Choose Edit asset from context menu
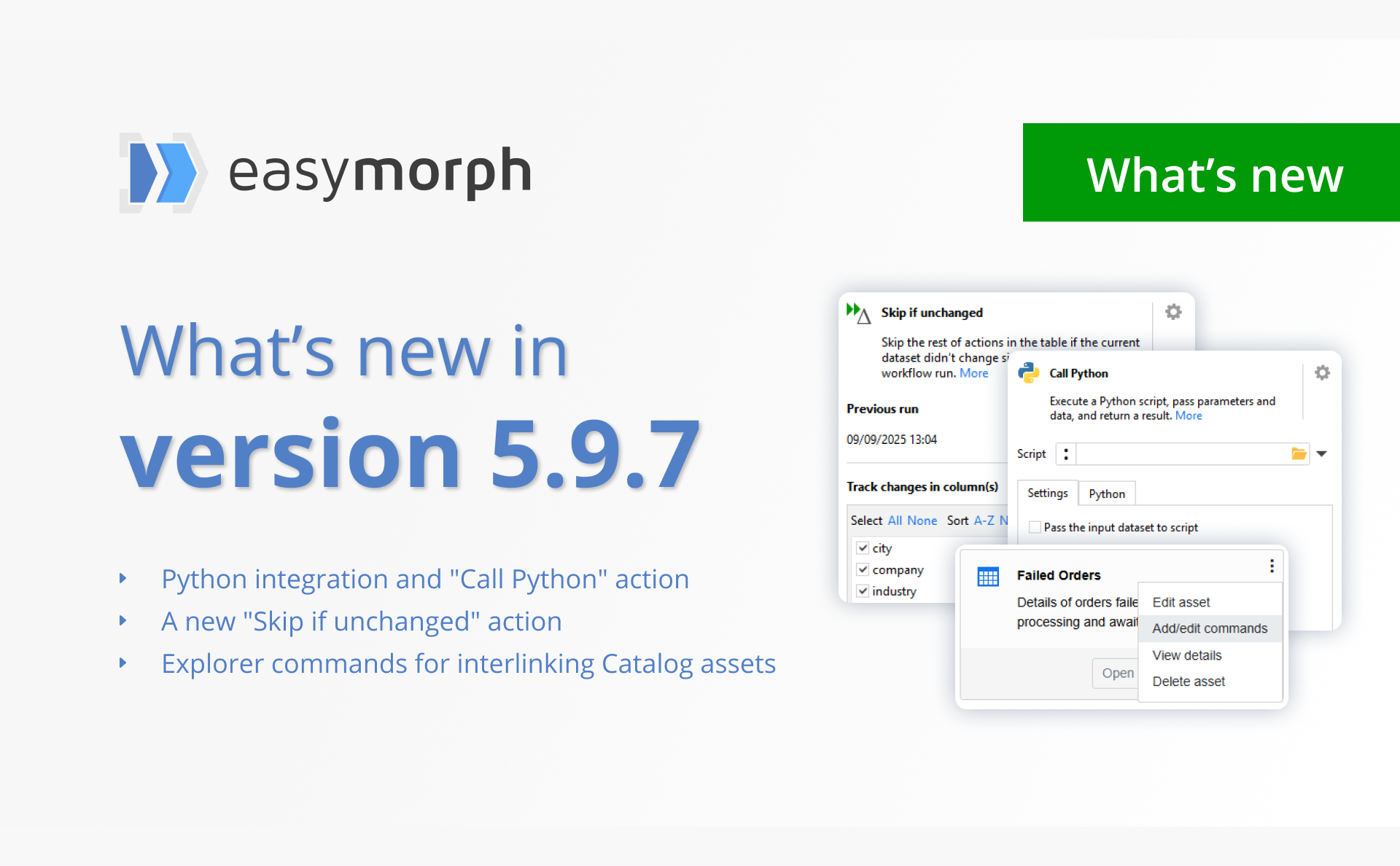The height and width of the screenshot is (866, 1400). [x=1210, y=602]
